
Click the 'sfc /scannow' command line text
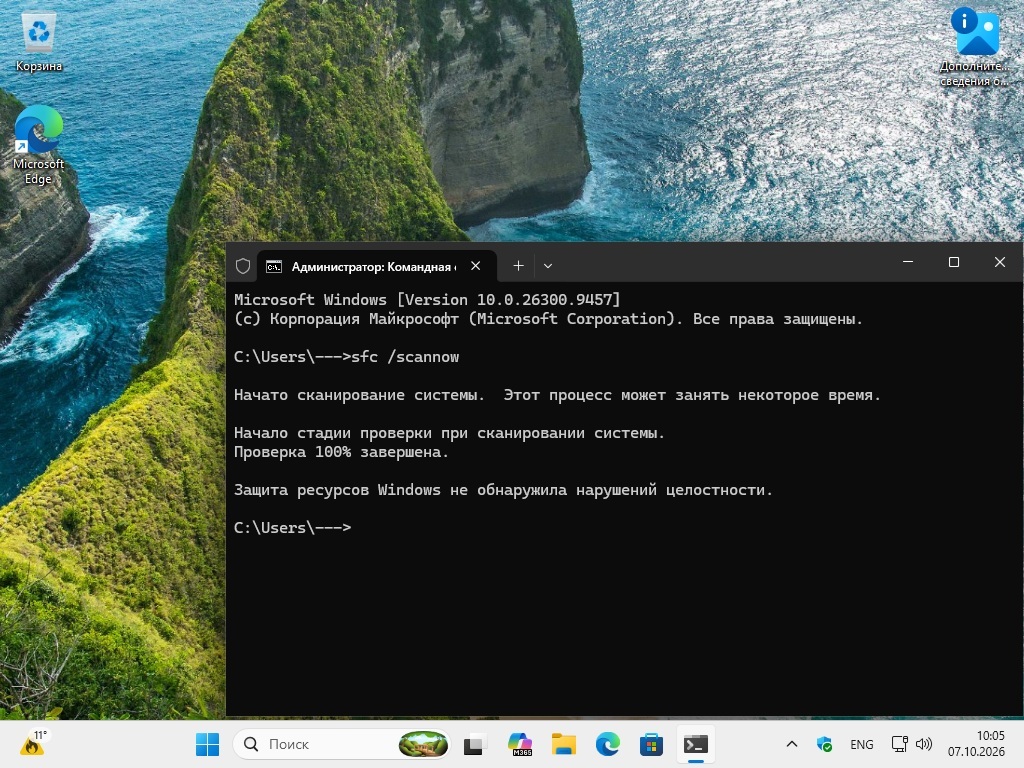point(405,357)
